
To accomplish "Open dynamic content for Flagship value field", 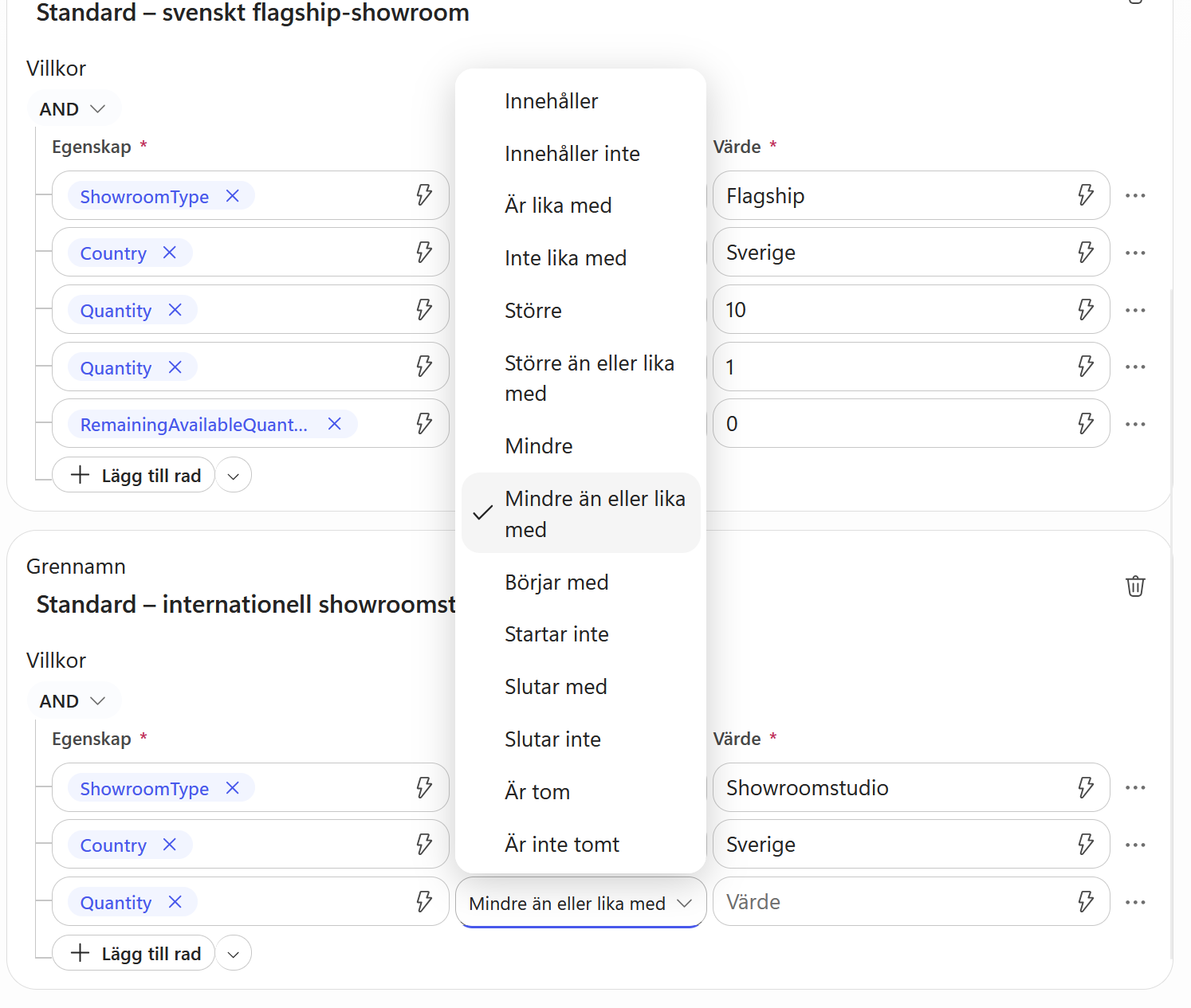I will 1086,195.
